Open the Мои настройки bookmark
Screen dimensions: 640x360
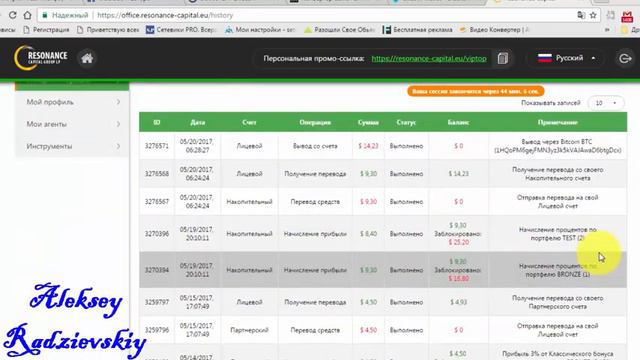coord(260,29)
